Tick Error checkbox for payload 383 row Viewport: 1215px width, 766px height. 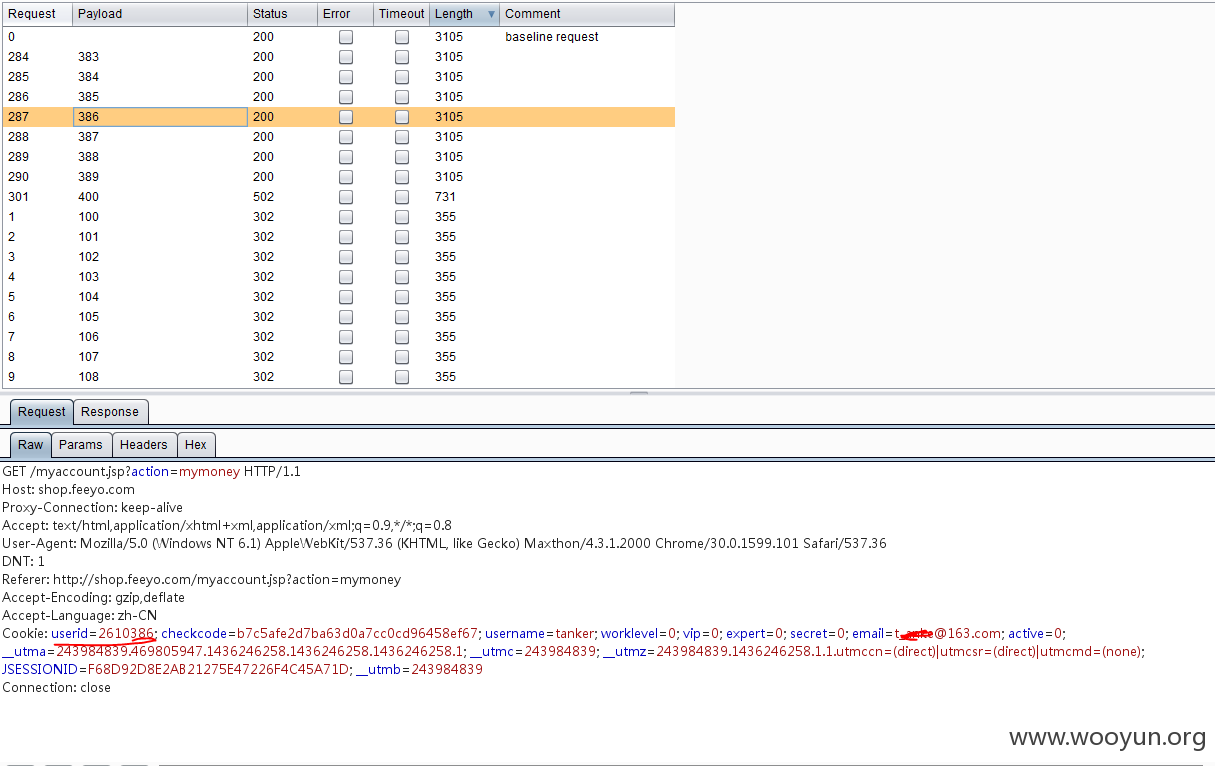pyautogui.click(x=346, y=57)
